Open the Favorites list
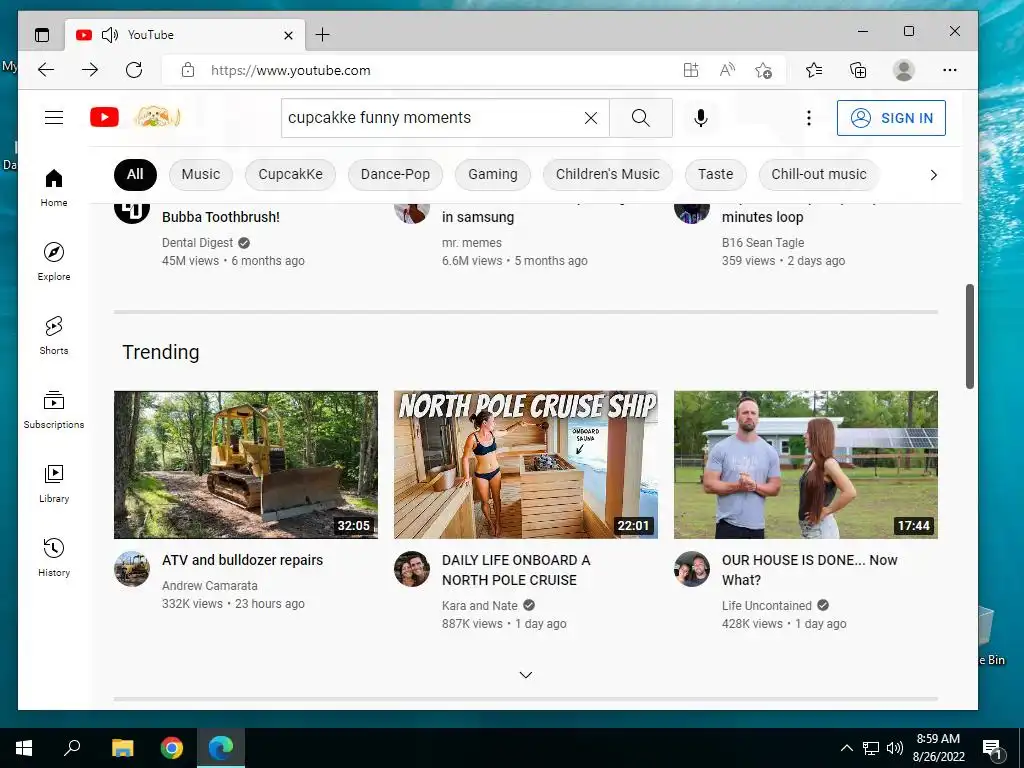1024x768 pixels. [814, 70]
